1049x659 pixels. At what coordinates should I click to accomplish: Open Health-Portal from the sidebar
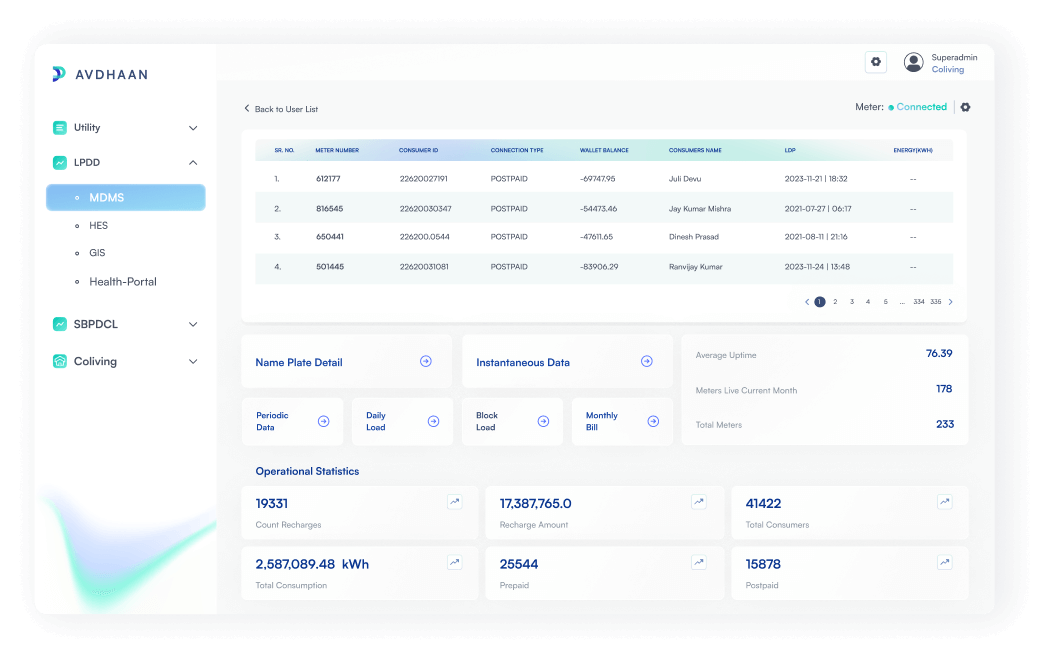[x=123, y=281]
